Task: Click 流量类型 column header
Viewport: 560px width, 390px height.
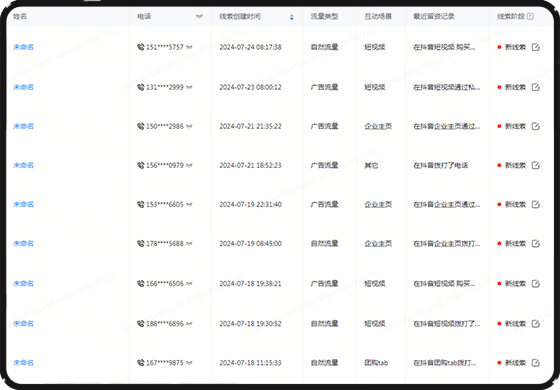Action: pyautogui.click(x=324, y=16)
